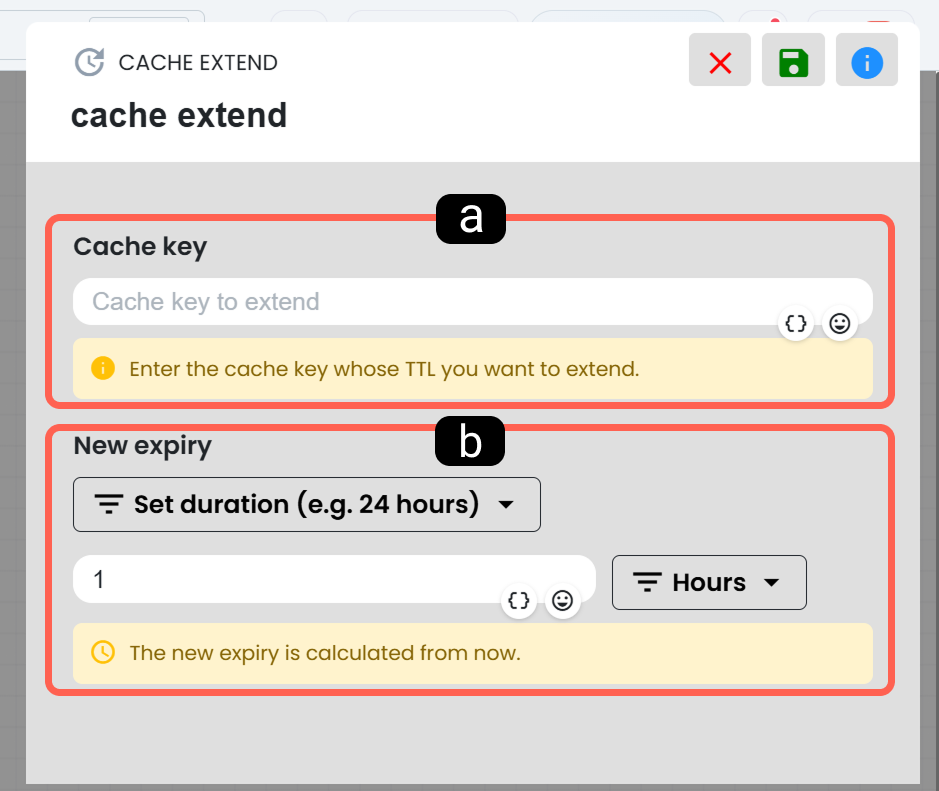Click the yellow info icon in cache key hint
The width and height of the screenshot is (939, 791).
click(103, 368)
